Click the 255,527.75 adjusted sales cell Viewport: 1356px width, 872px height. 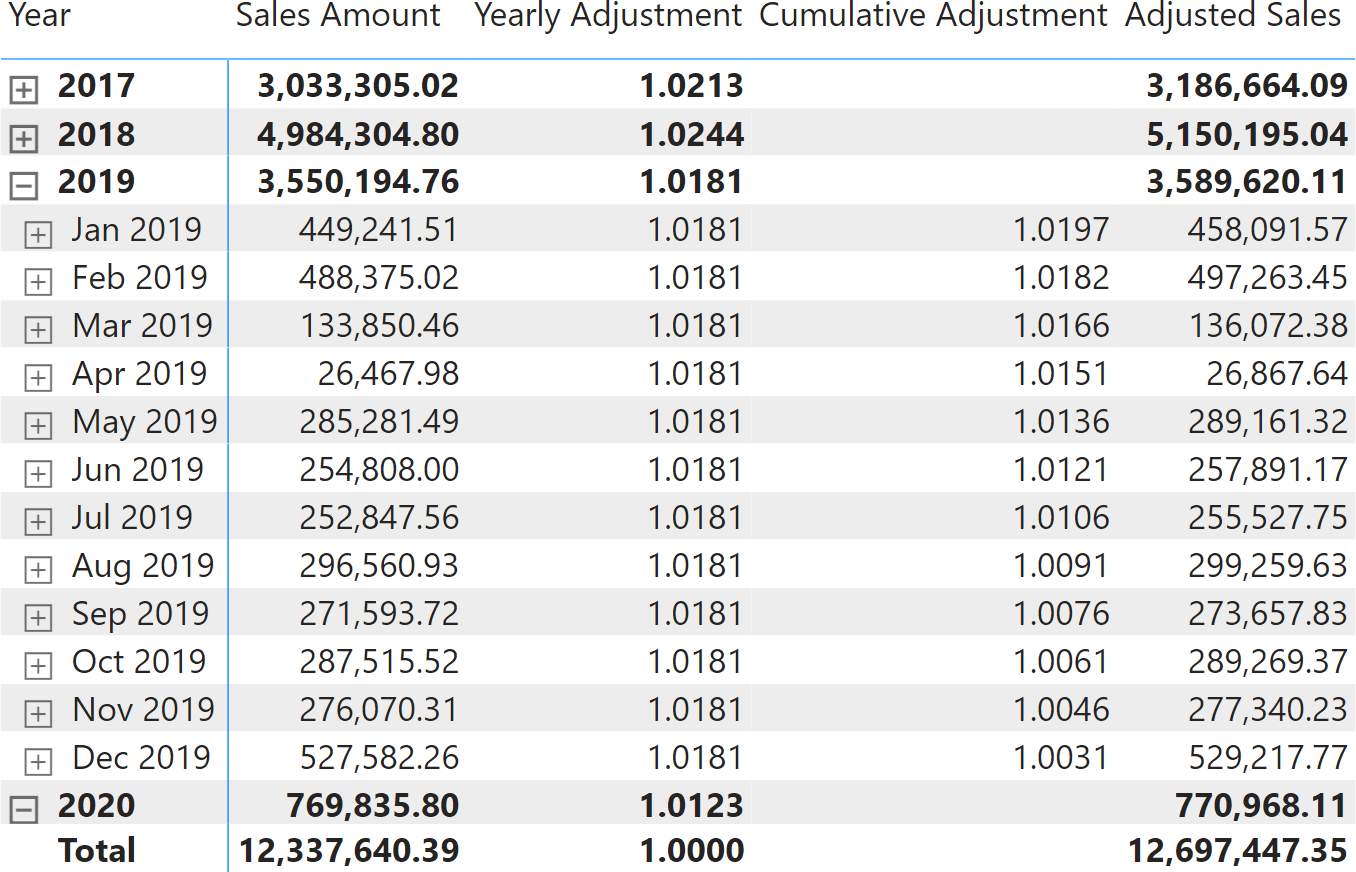pyautogui.click(x=1268, y=518)
